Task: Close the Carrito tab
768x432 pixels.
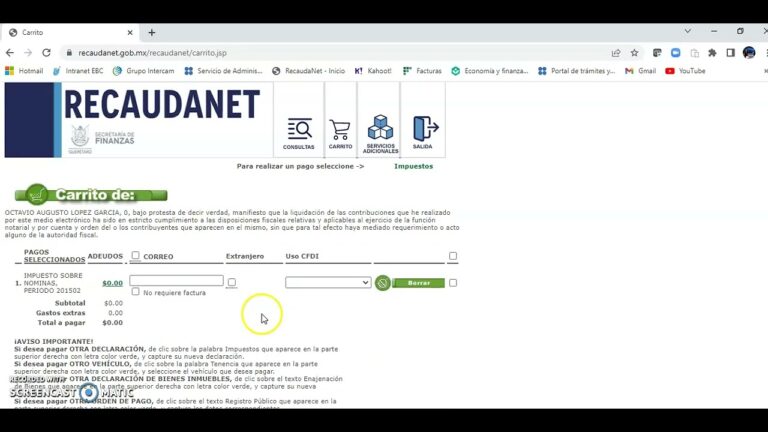Action: tap(130, 32)
